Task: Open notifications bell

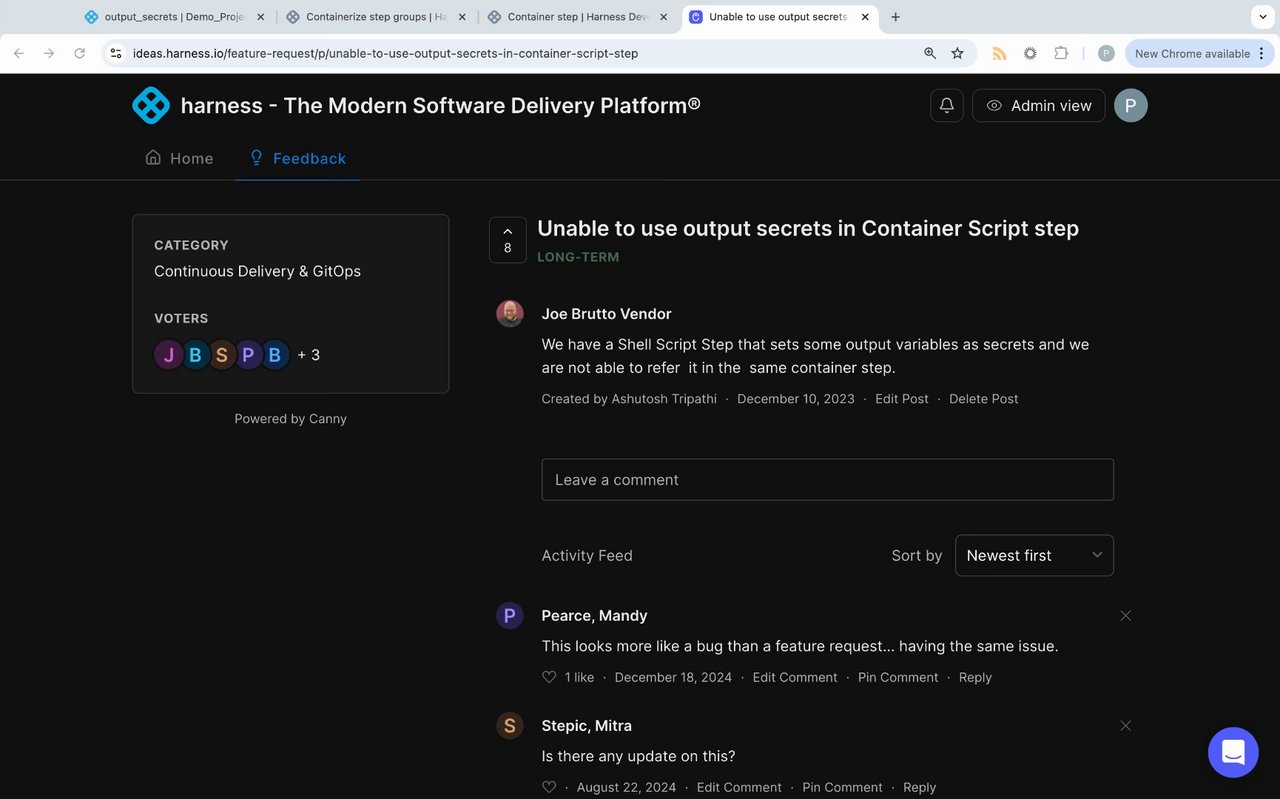Action: pyautogui.click(x=947, y=106)
